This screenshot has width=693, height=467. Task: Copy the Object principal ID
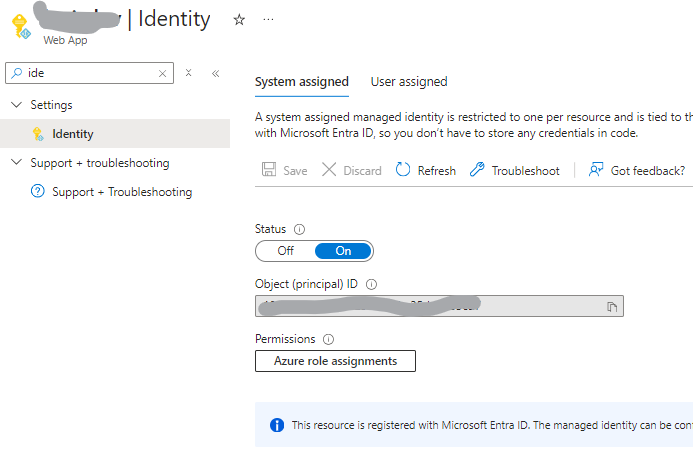click(612, 306)
